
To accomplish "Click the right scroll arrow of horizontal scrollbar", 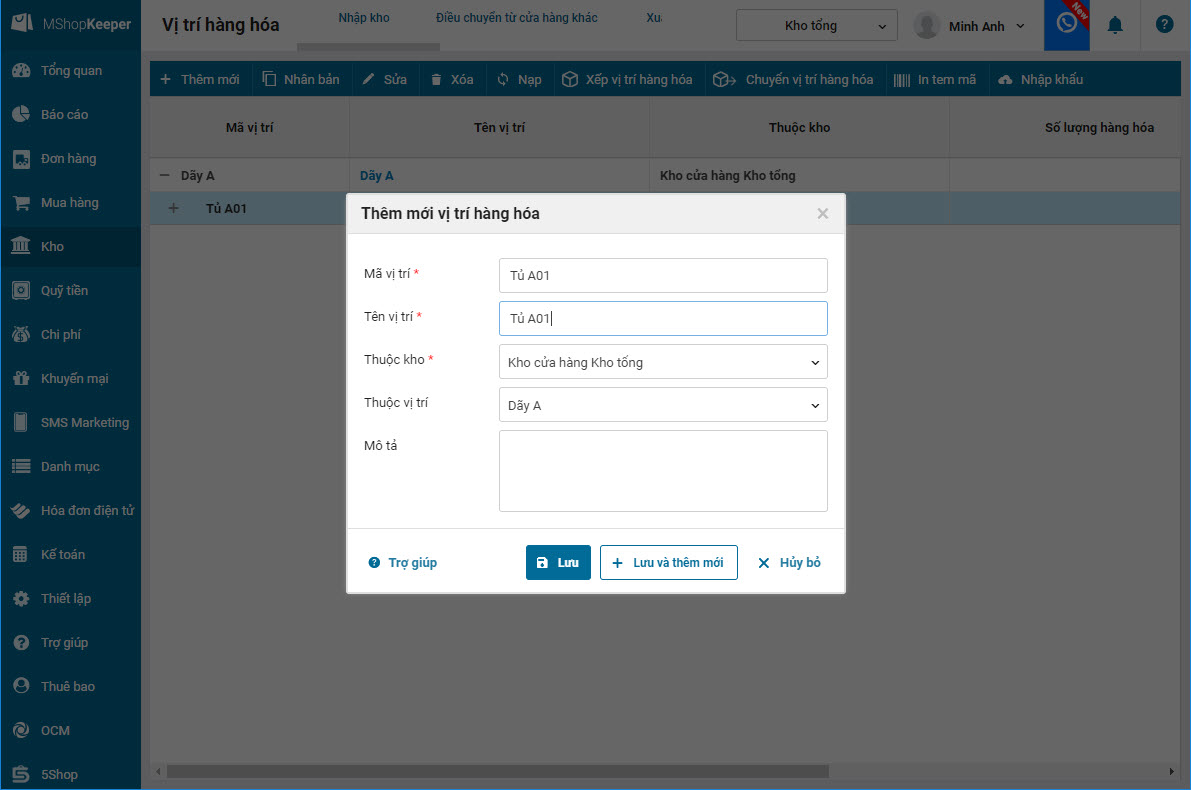I will pyautogui.click(x=1171, y=772).
